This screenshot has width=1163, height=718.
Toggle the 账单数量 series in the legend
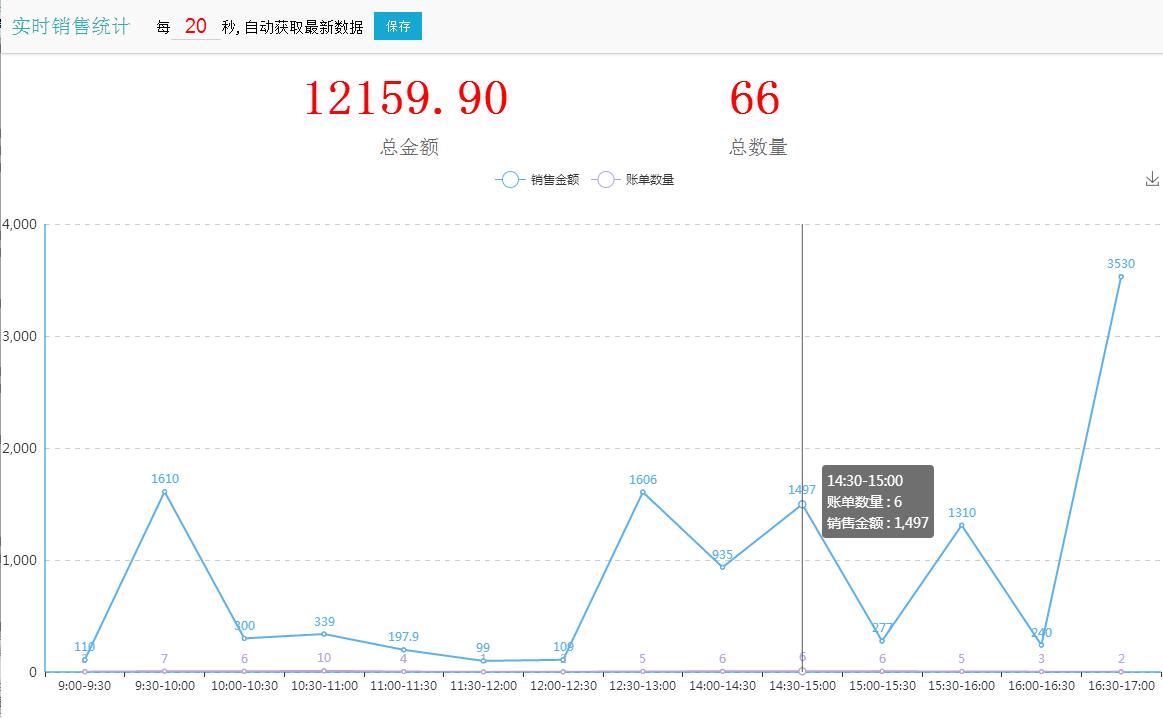pos(633,180)
